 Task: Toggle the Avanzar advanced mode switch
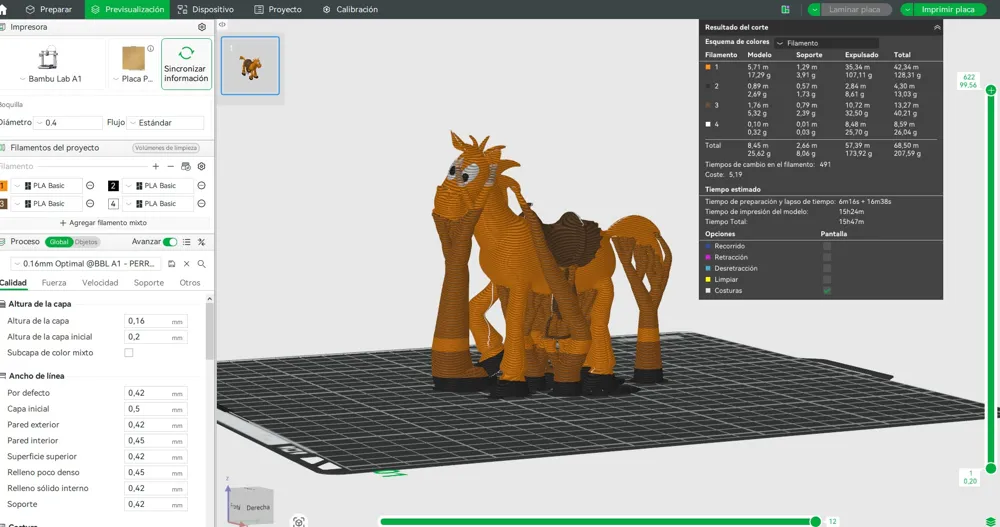(170, 242)
